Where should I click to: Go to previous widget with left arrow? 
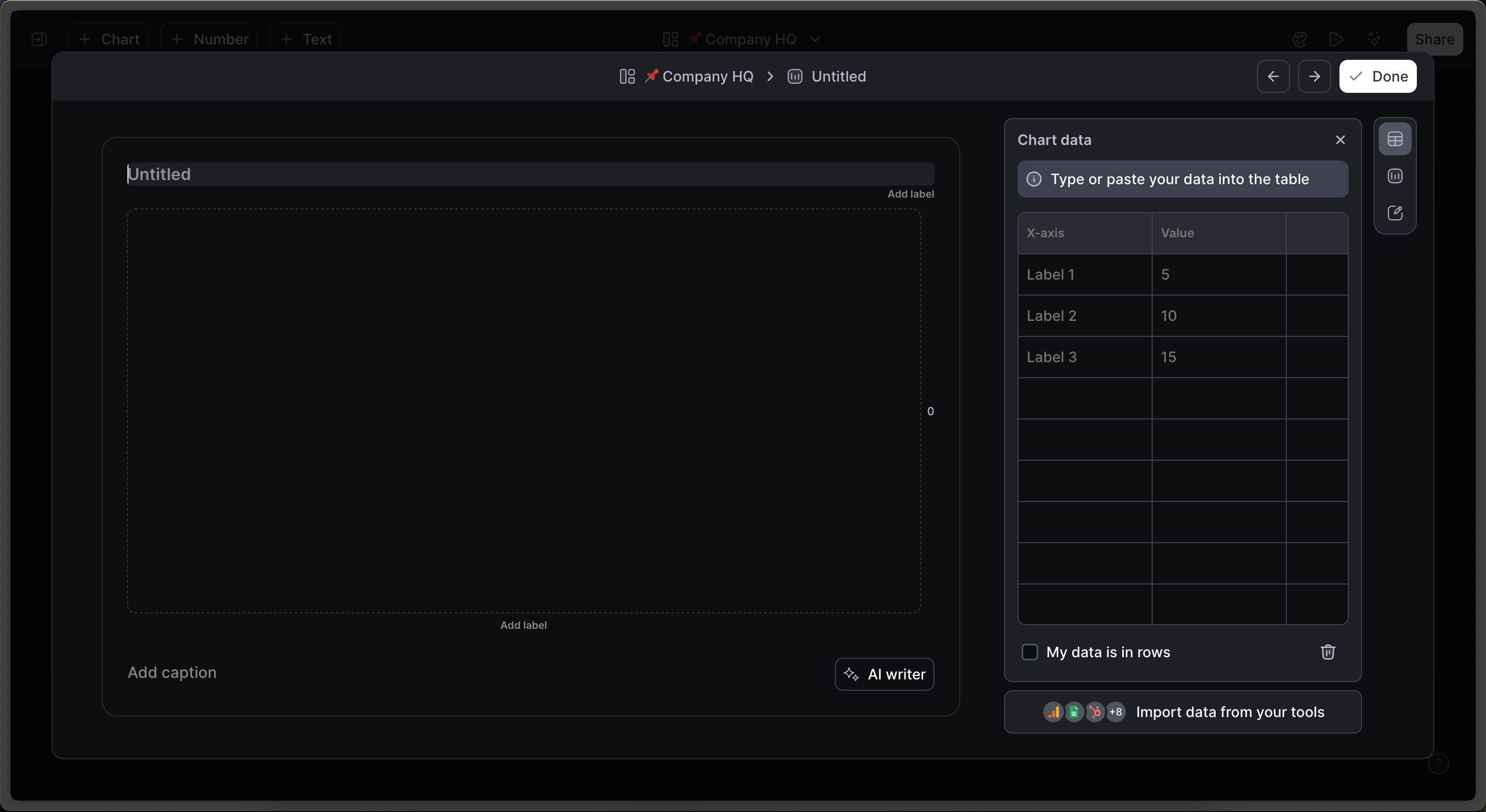1272,76
